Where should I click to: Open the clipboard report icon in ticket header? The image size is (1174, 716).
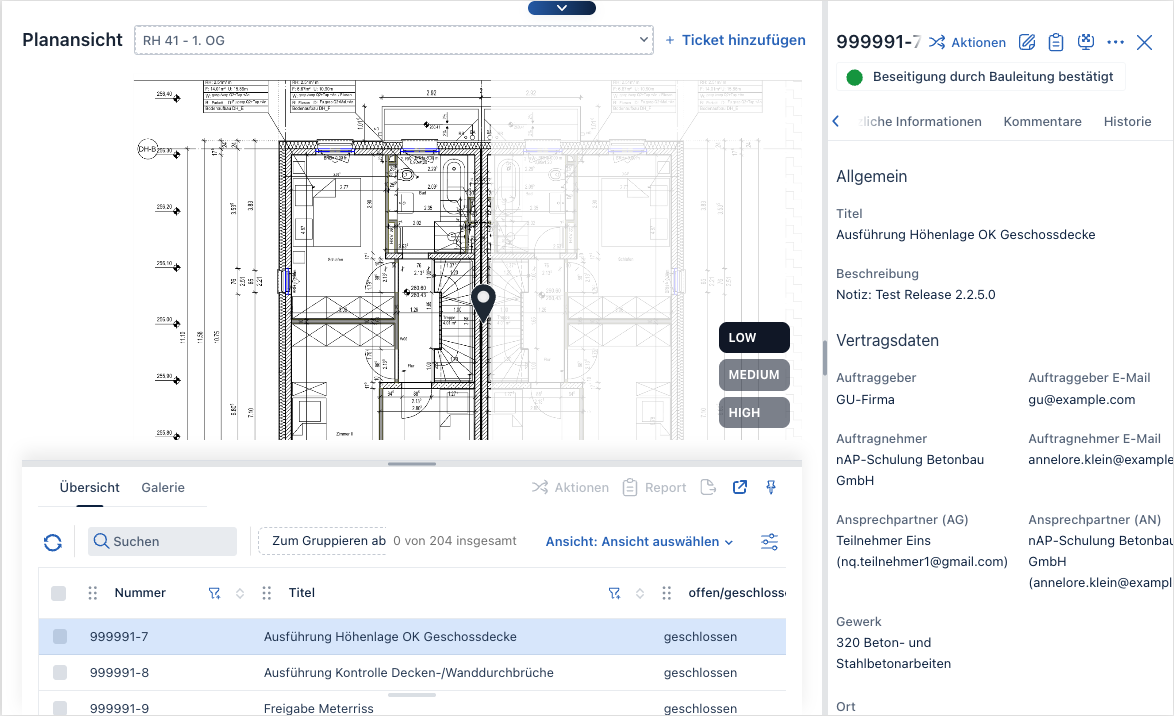[x=1056, y=42]
